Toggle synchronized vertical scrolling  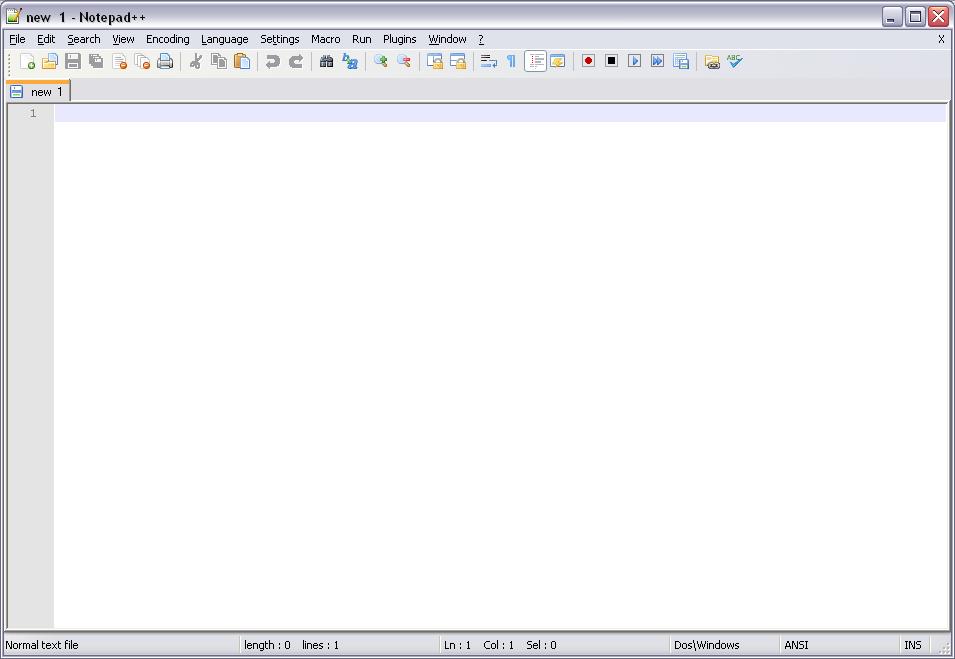click(435, 61)
